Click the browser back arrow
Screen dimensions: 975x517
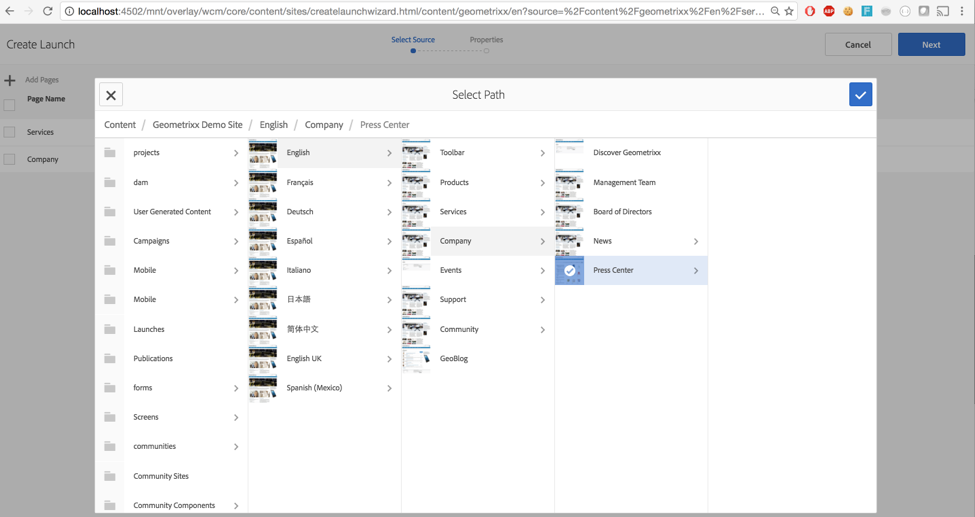click(10, 11)
